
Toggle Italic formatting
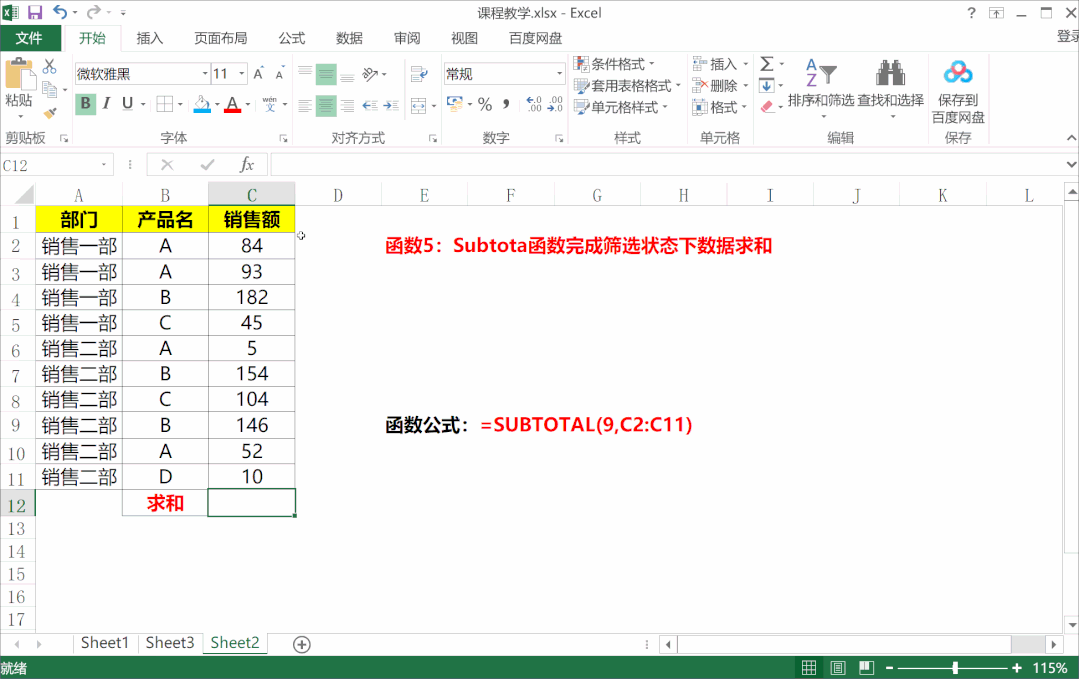[x=107, y=104]
